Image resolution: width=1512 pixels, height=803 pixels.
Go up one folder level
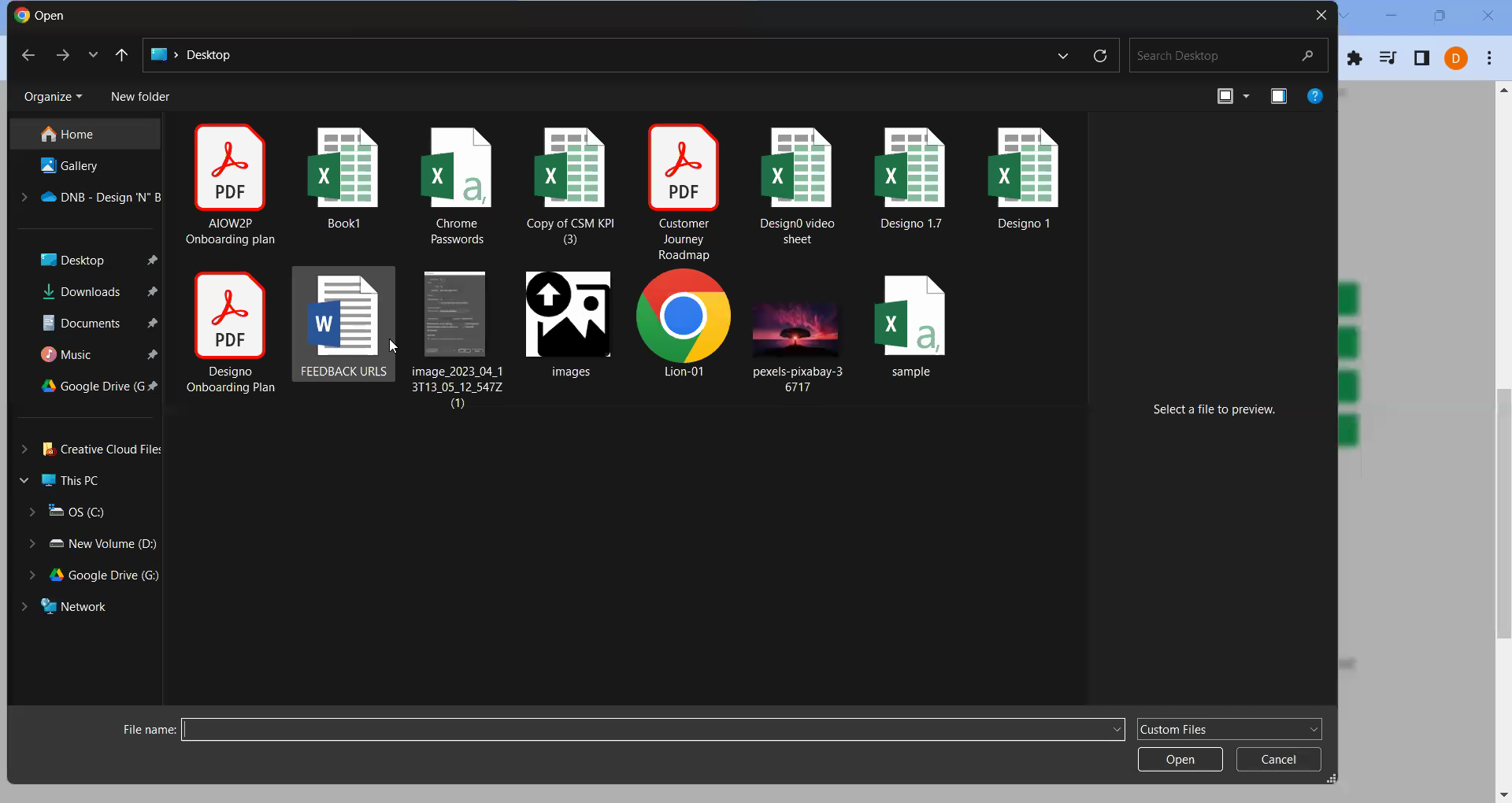(121, 55)
